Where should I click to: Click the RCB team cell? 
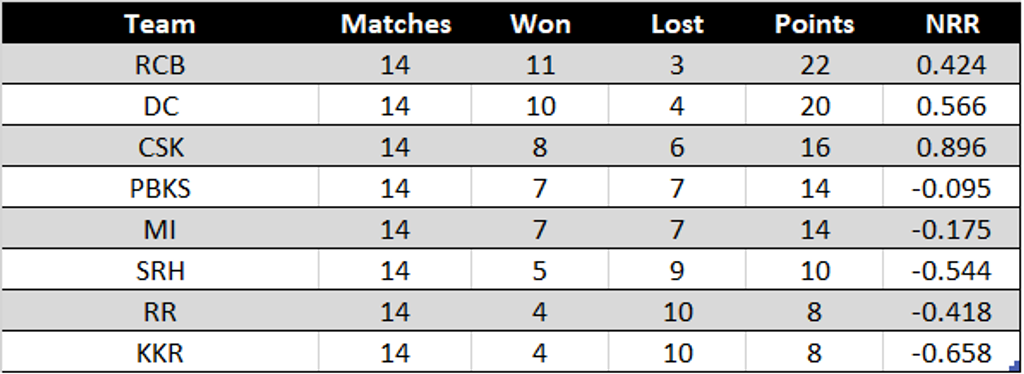(x=160, y=65)
